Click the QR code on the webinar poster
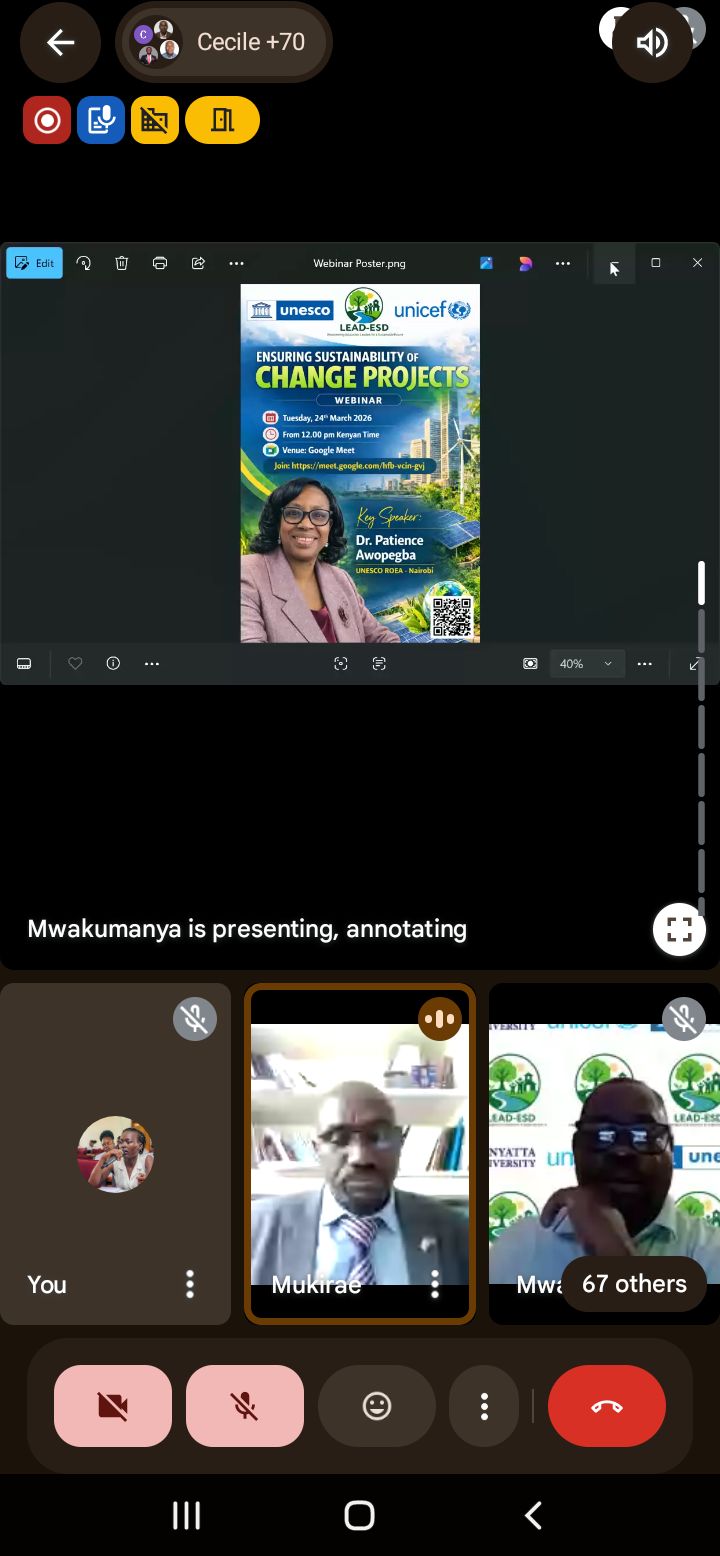 (x=452, y=617)
